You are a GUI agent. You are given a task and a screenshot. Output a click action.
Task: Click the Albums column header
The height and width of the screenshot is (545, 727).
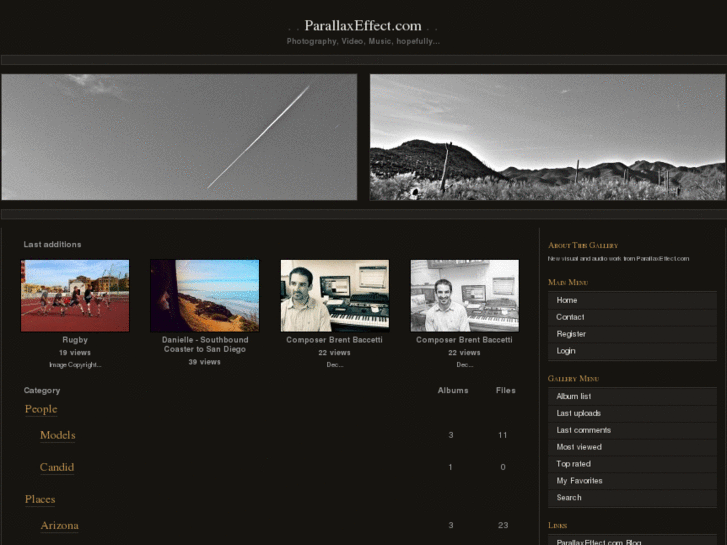(x=453, y=391)
